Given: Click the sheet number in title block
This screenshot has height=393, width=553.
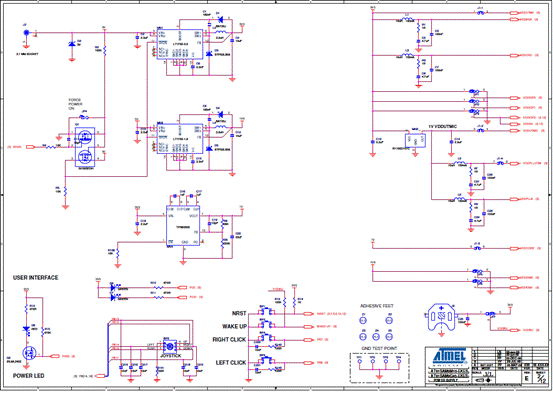Looking at the screenshot, I should 541,379.
